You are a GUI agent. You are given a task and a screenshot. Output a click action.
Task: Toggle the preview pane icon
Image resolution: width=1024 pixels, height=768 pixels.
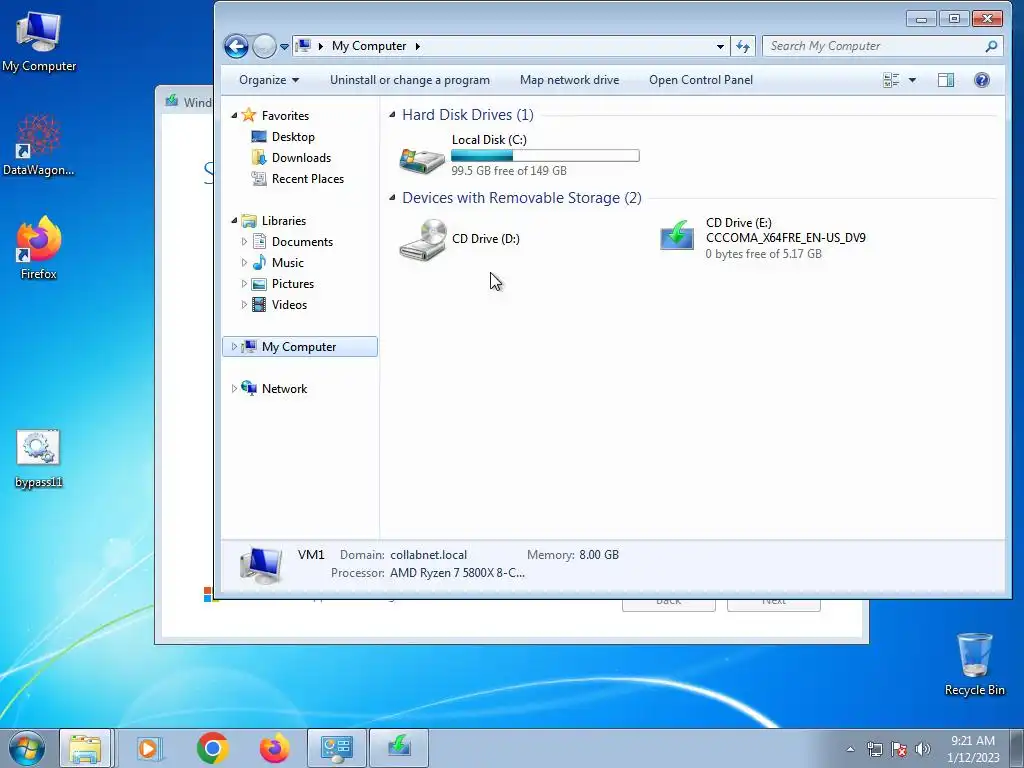tap(946, 80)
